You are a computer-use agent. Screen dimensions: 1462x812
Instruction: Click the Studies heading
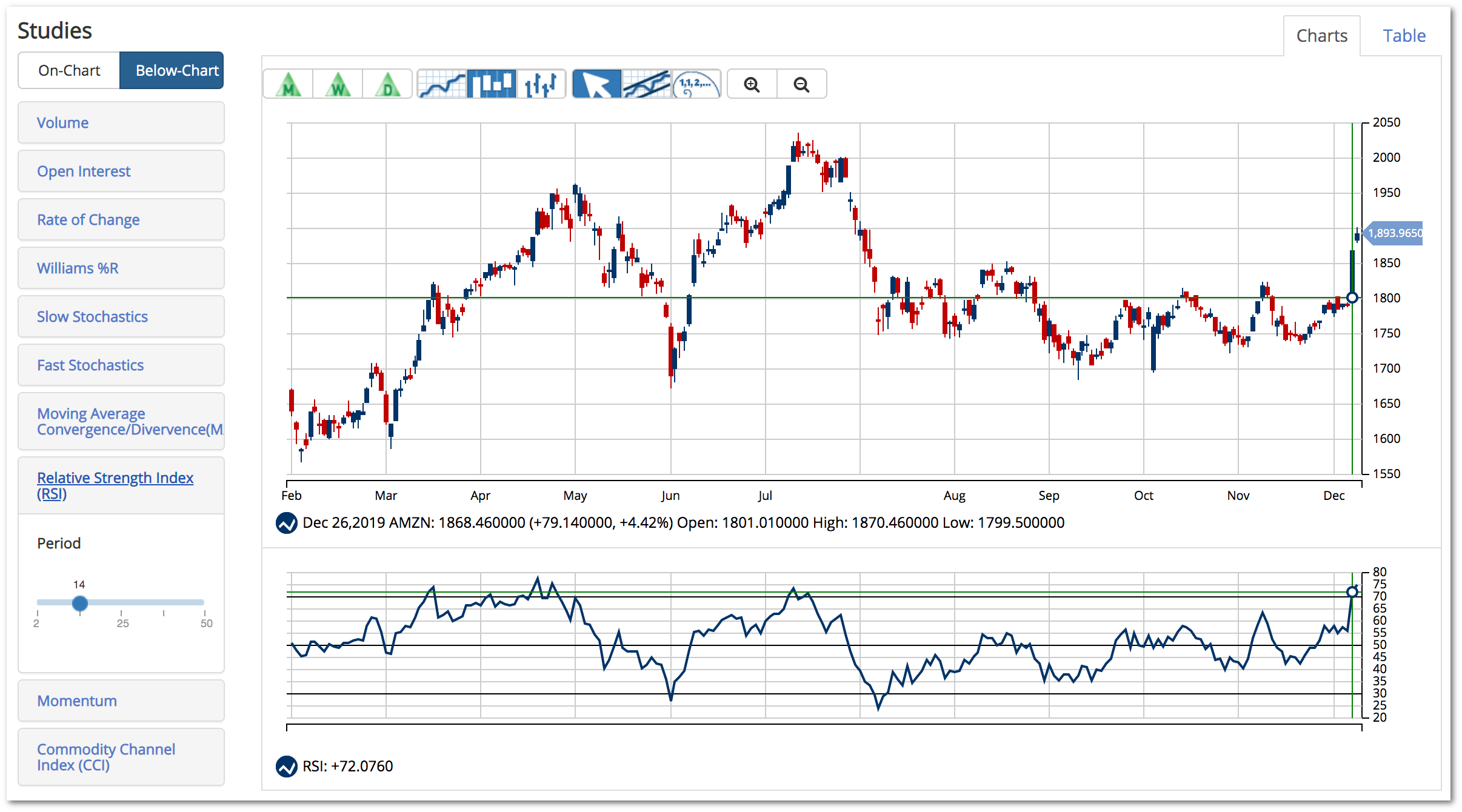pos(55,31)
